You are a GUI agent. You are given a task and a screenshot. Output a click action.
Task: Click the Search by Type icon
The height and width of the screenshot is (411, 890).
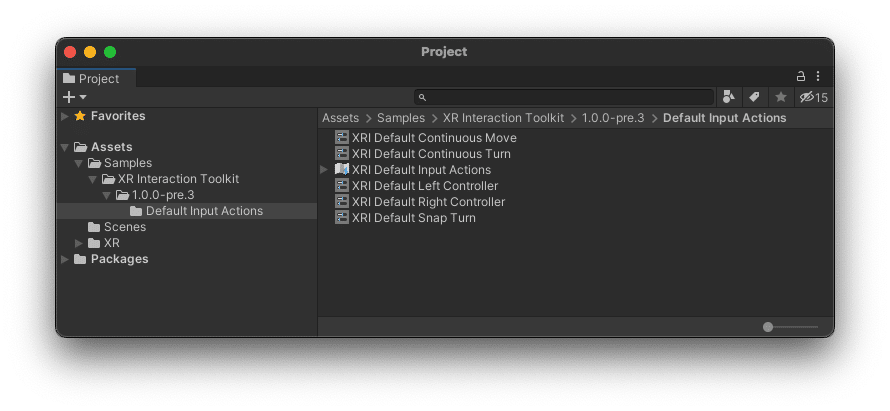pyautogui.click(x=729, y=97)
